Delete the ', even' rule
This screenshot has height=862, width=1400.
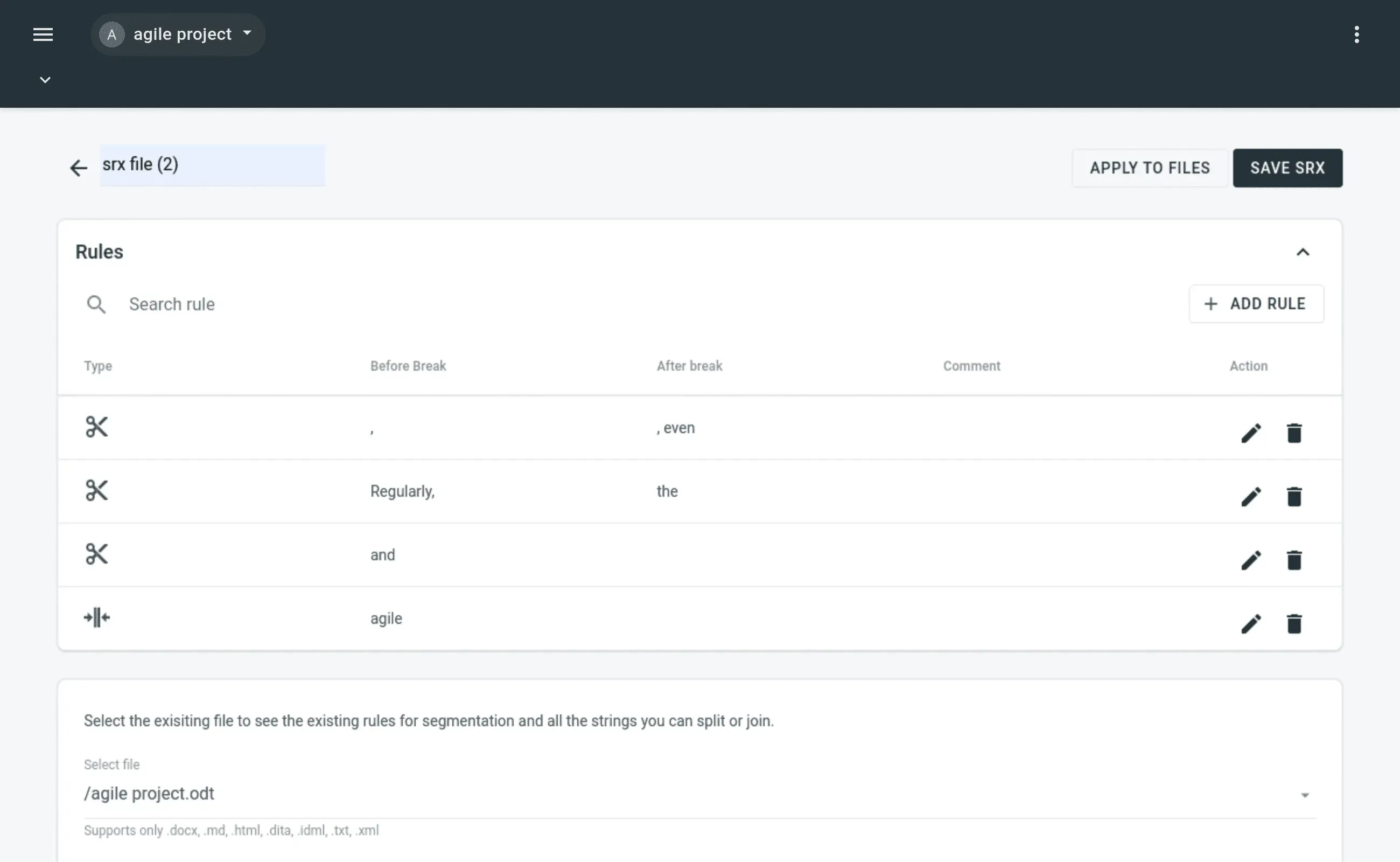click(1294, 433)
